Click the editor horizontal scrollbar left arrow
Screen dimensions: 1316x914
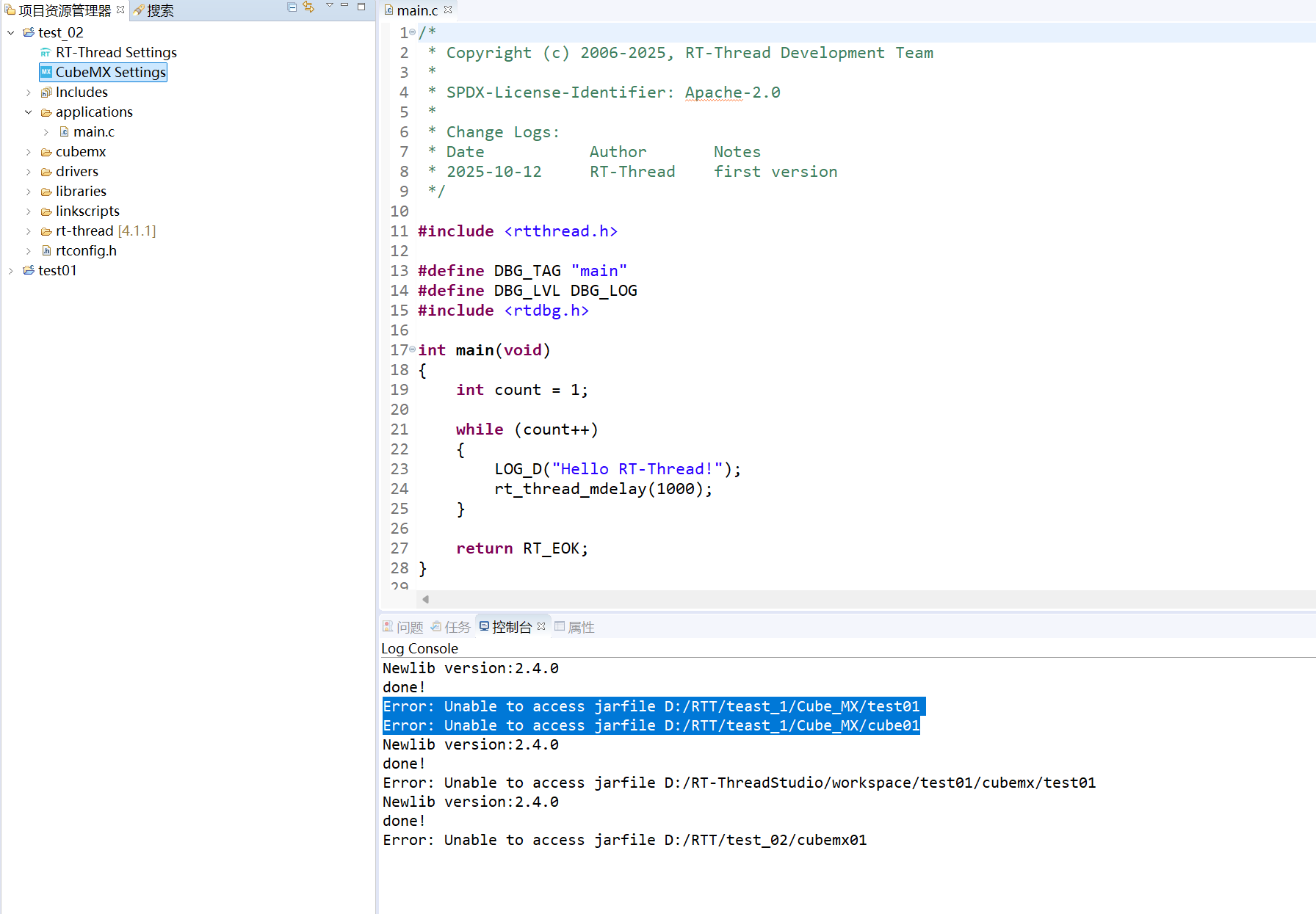tap(425, 599)
